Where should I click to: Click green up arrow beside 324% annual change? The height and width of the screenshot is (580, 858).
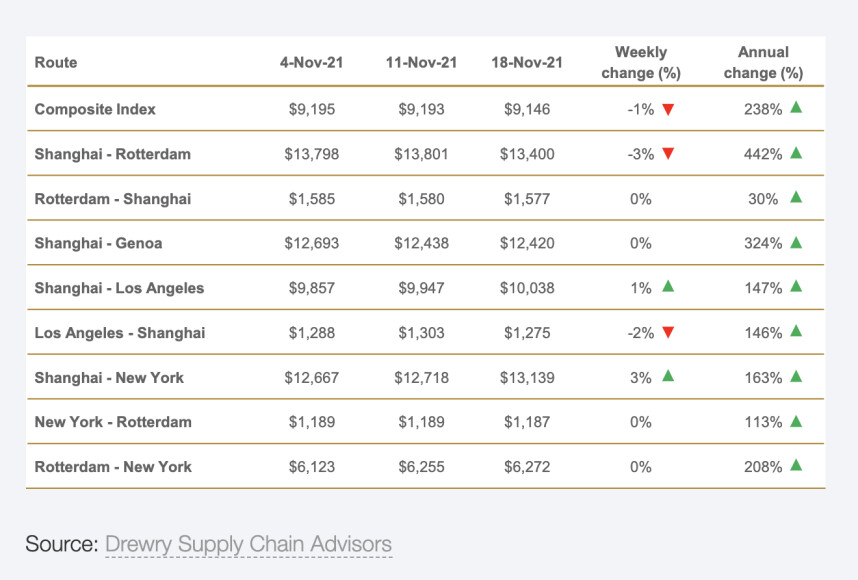tap(796, 242)
